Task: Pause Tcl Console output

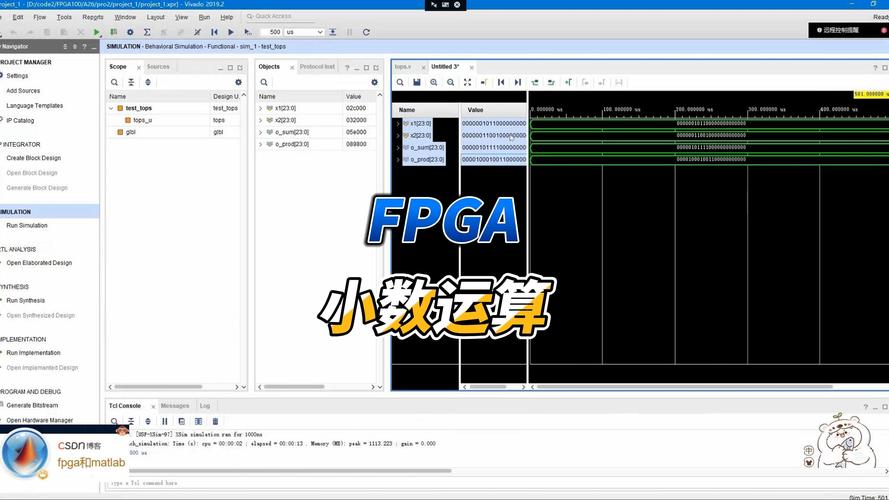Action: (164, 421)
